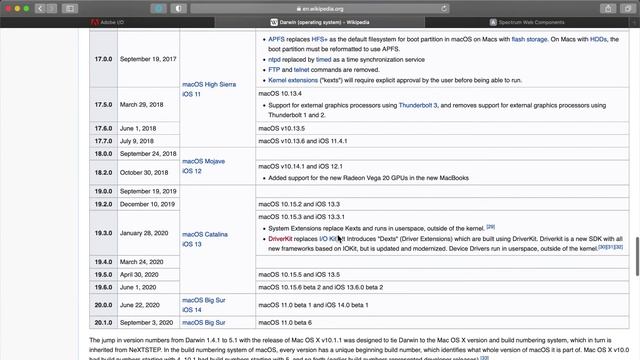Click the en.wikipedia.org address bar
Screen dimensions: 640x360
click(320, 8)
